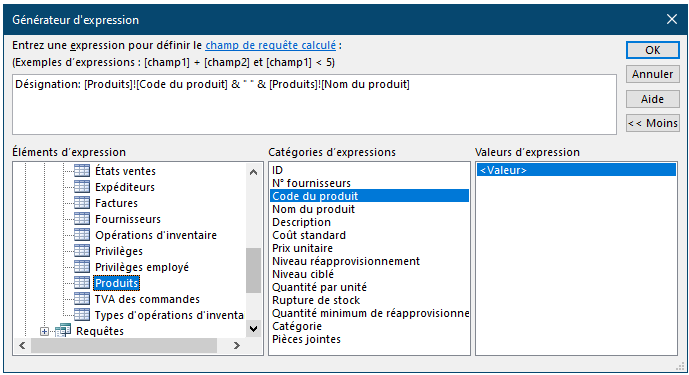
Task: Select Nom du produit in the categories list
Action: (313, 209)
